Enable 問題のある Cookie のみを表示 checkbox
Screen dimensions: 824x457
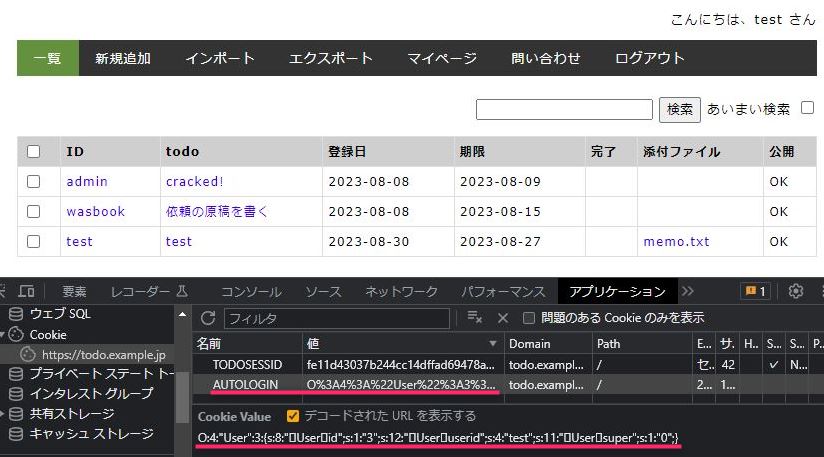(x=529, y=318)
